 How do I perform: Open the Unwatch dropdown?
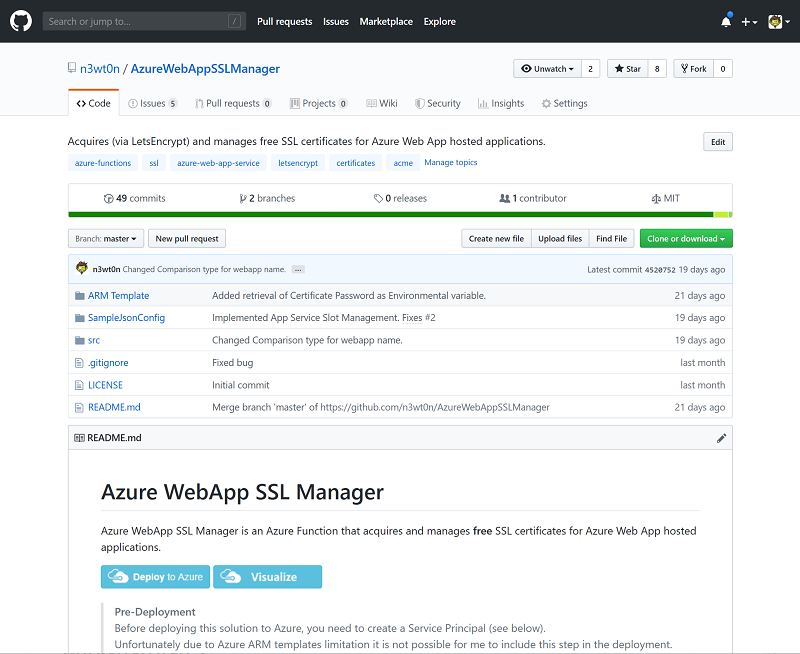(547, 68)
